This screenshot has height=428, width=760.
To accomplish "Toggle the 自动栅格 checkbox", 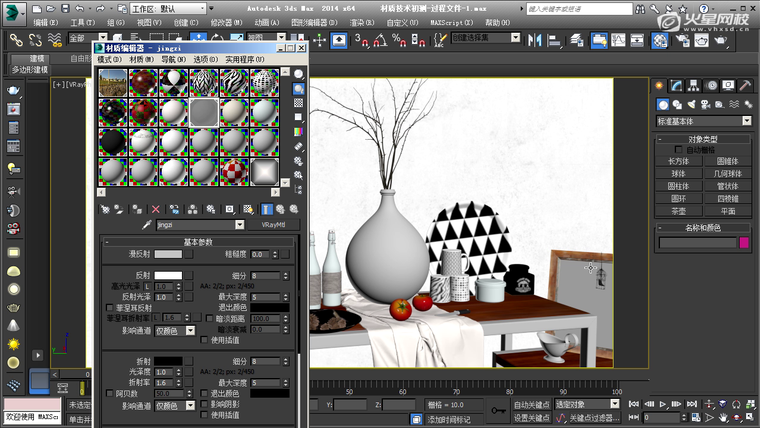I will pyautogui.click(x=678, y=149).
